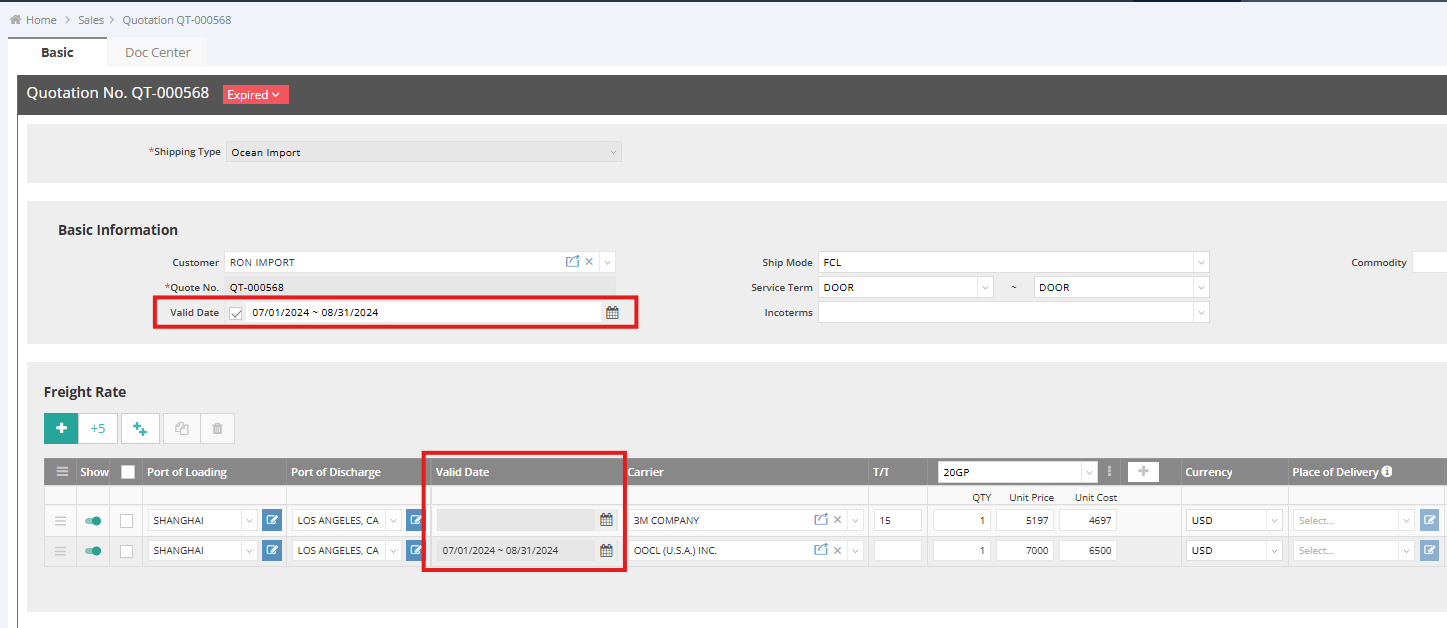Click the Unit Price field showing 5197
This screenshot has height=628, width=1447.
tap(1024, 520)
